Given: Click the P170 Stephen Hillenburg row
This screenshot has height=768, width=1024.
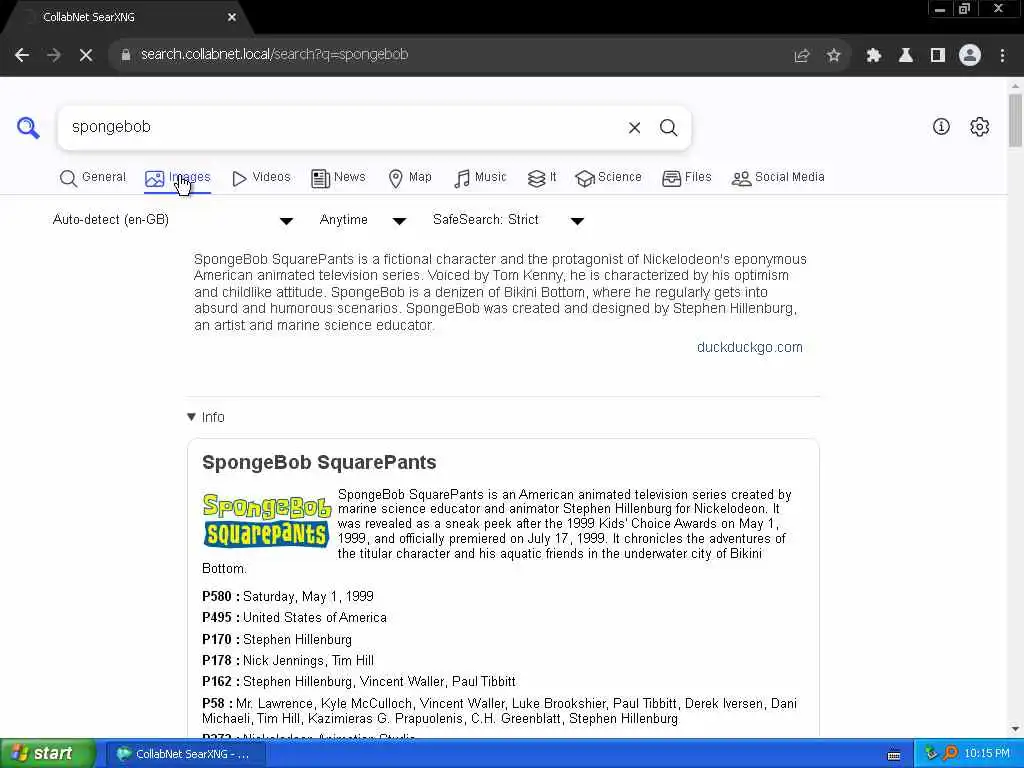Looking at the screenshot, I should 277,639.
